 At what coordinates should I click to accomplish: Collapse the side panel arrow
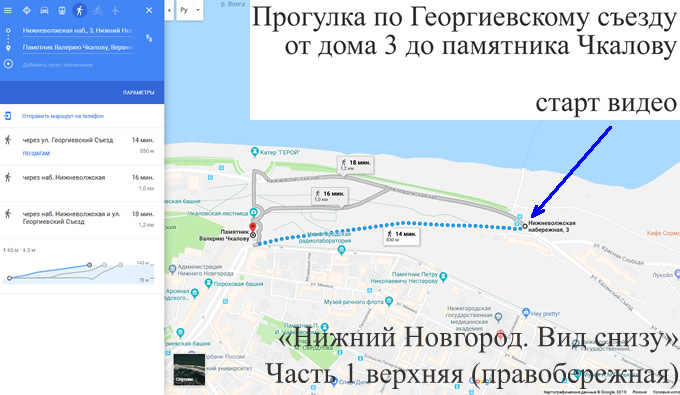click(x=169, y=10)
